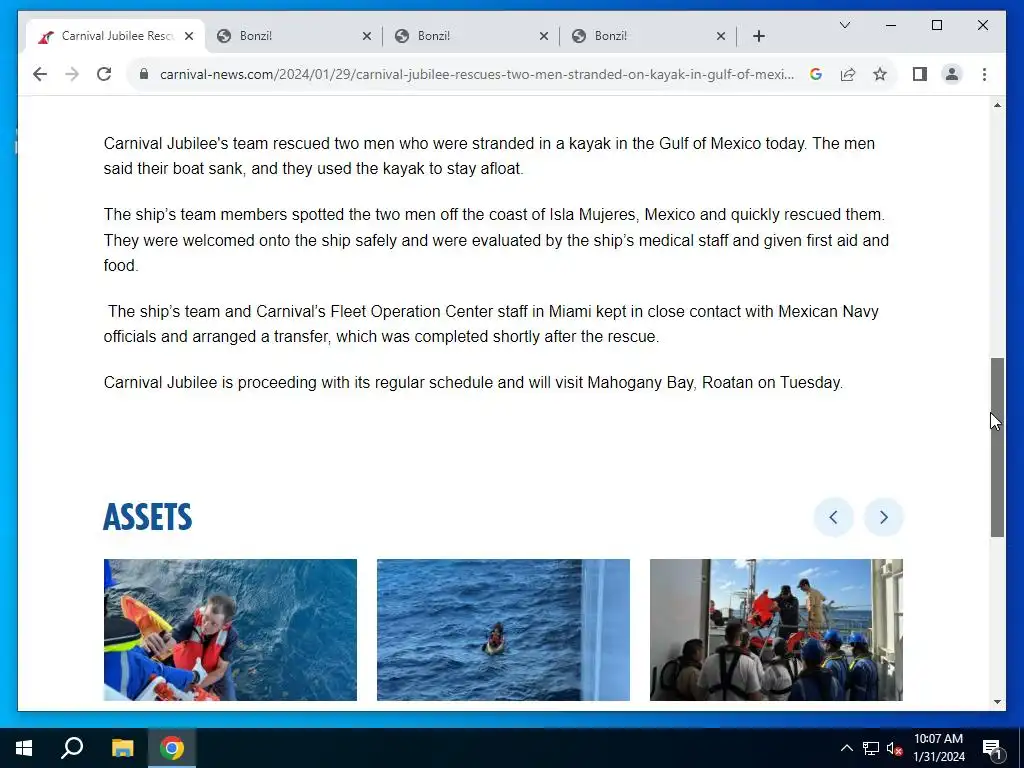Click the address bar URL field

point(477,74)
